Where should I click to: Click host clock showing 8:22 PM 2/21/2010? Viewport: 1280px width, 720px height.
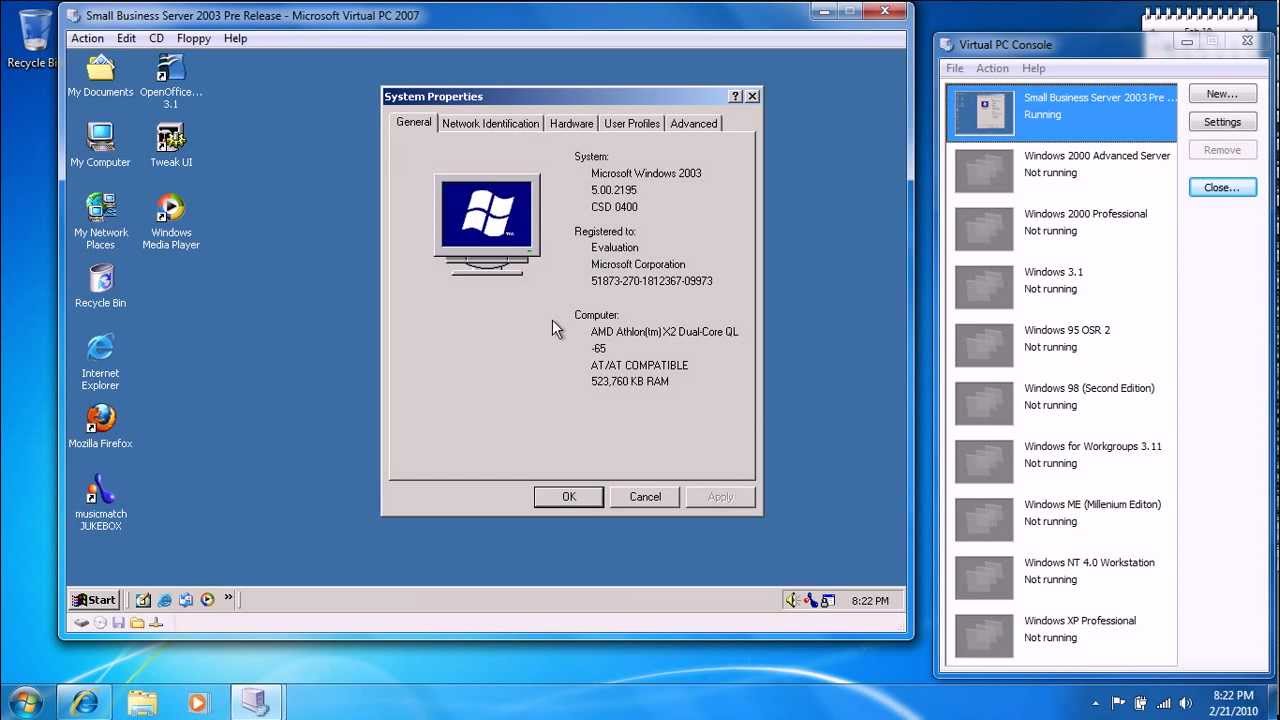pyautogui.click(x=1233, y=702)
